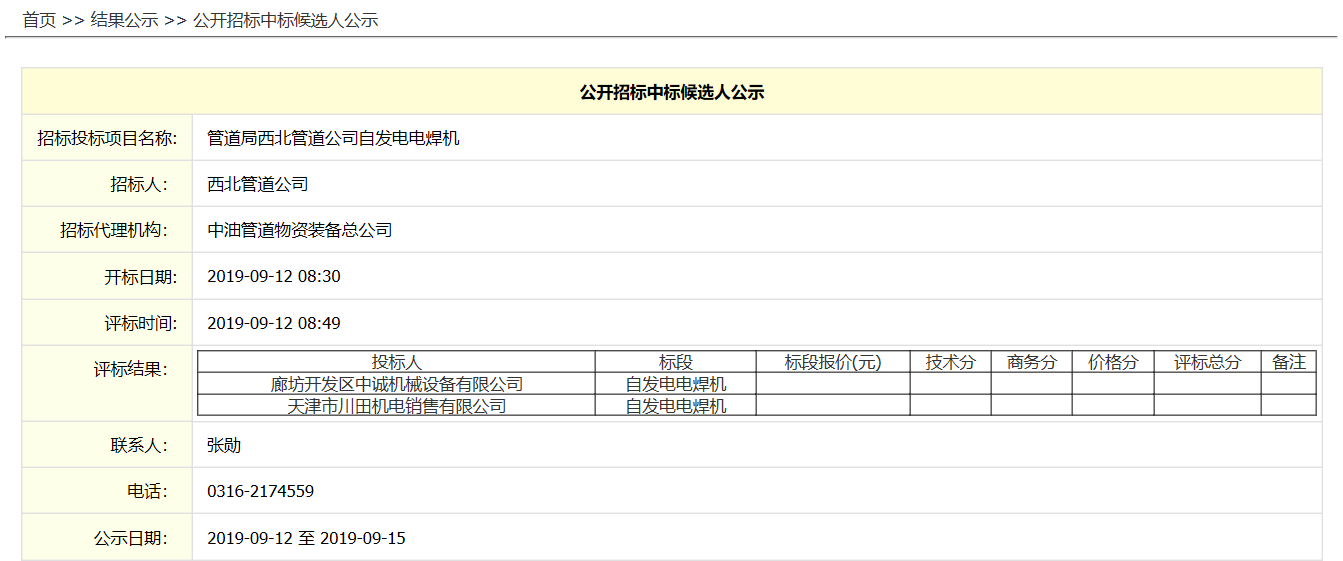The image size is (1343, 561).
Task: Go to 结果公示 breadcrumb link
Action: click(x=124, y=20)
